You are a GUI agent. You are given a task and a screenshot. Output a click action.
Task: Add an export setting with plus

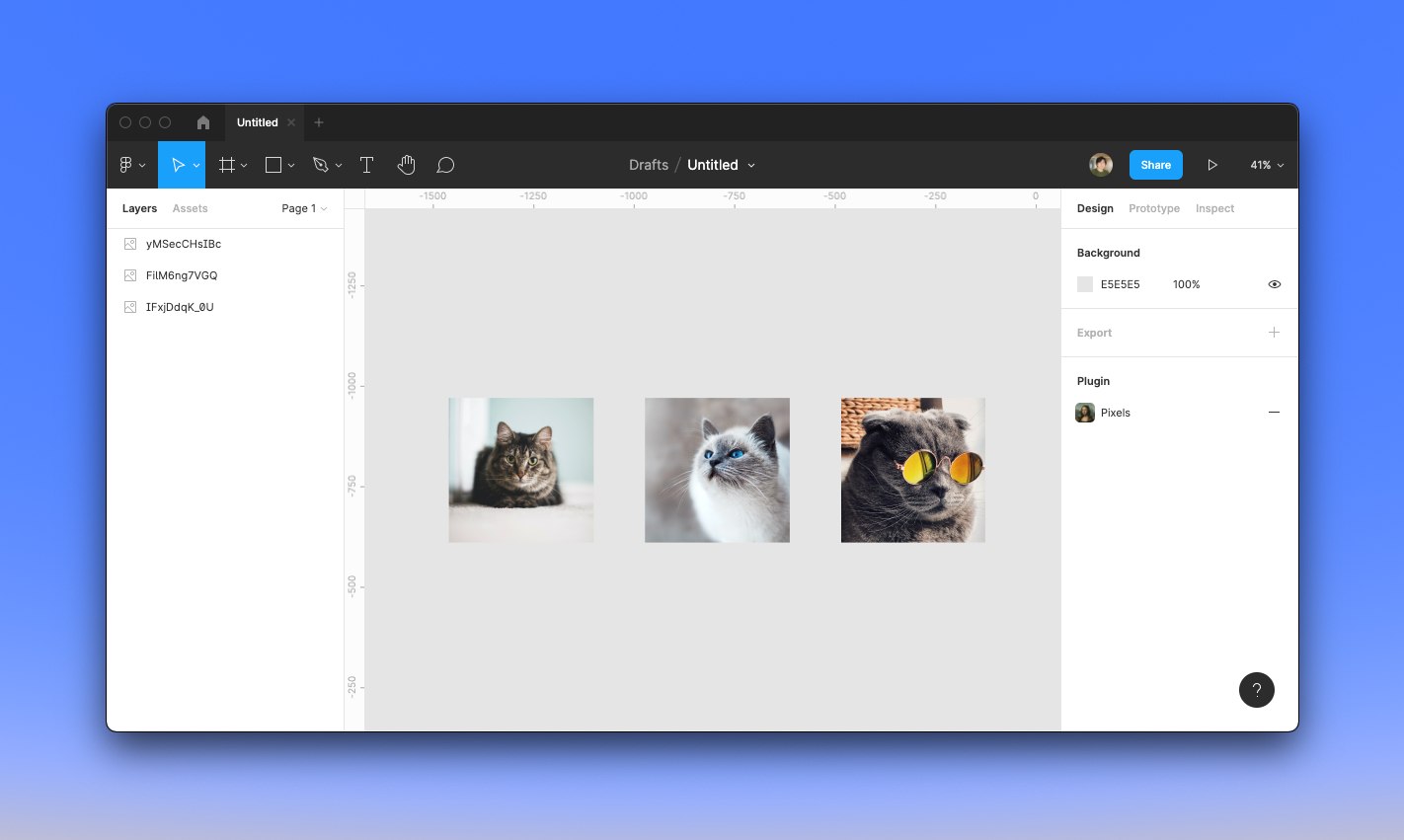1274,333
